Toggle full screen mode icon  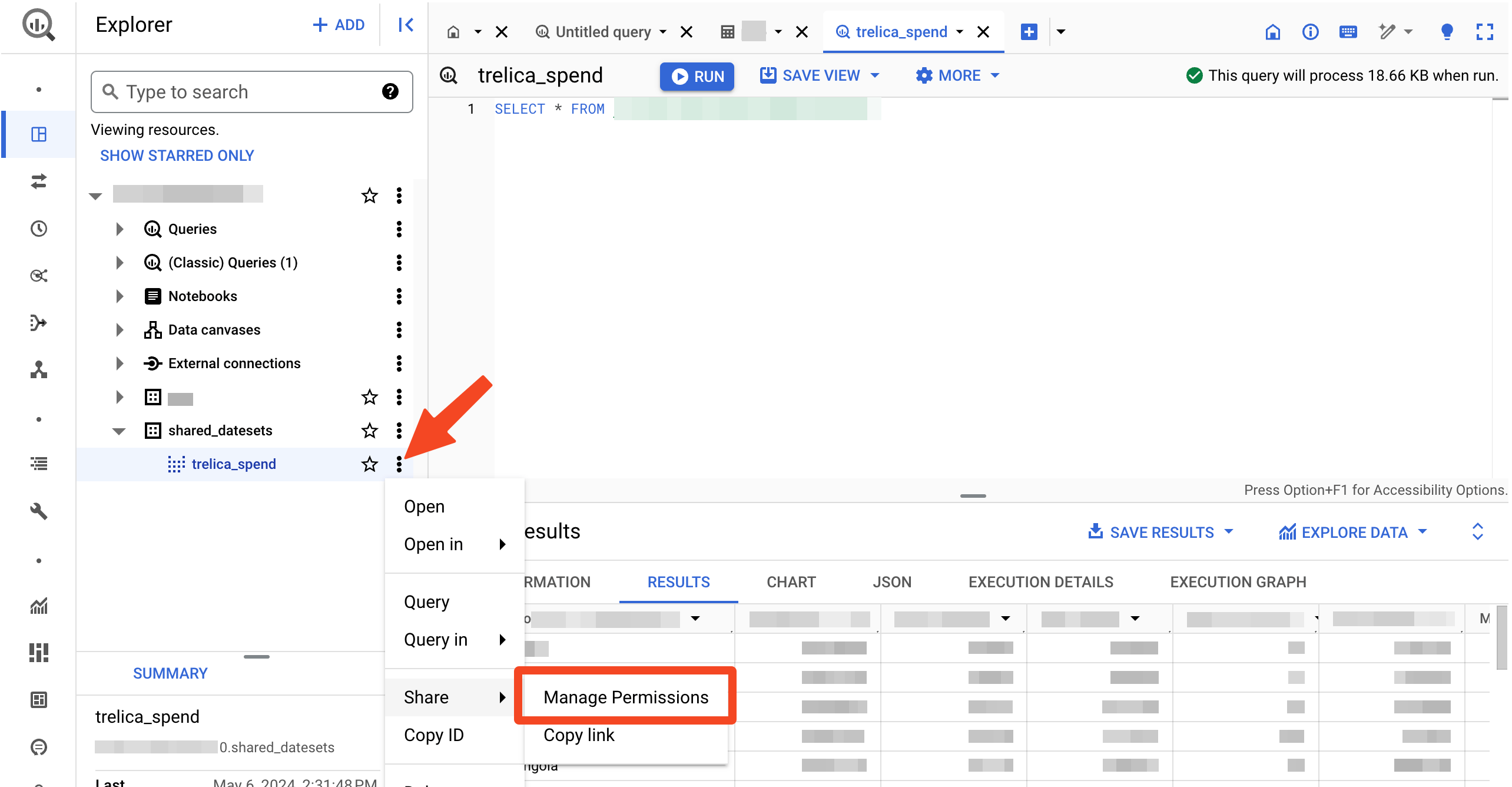click(1485, 32)
